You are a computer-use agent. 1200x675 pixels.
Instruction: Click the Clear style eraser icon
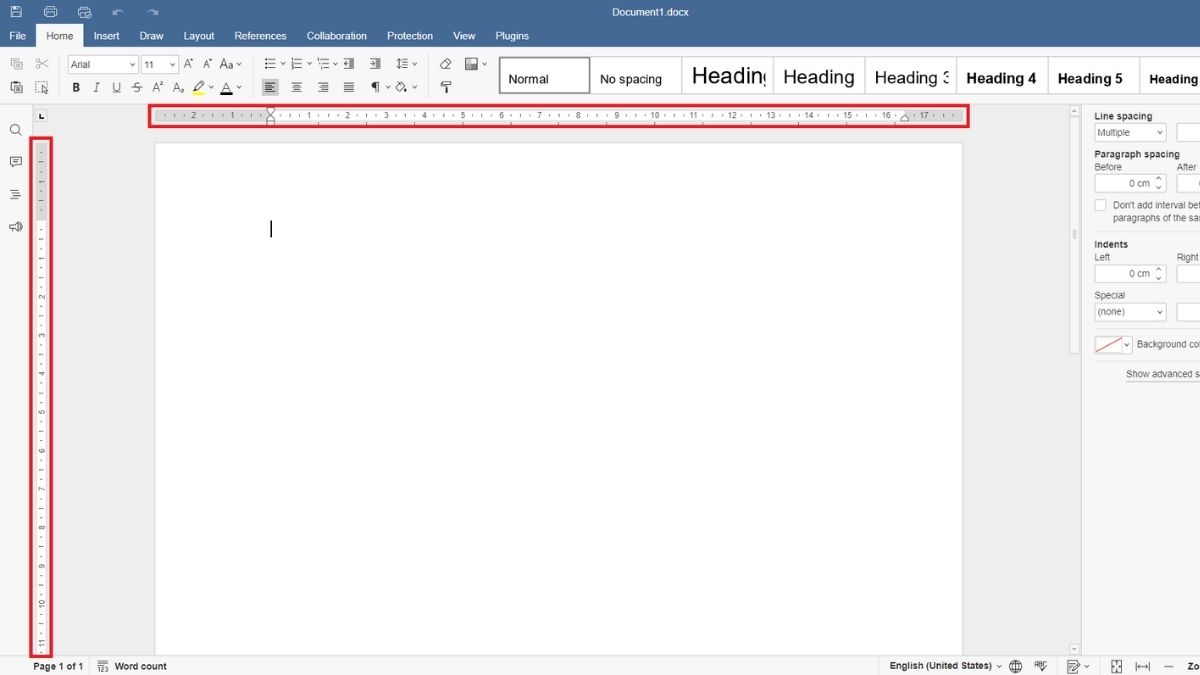[446, 63]
